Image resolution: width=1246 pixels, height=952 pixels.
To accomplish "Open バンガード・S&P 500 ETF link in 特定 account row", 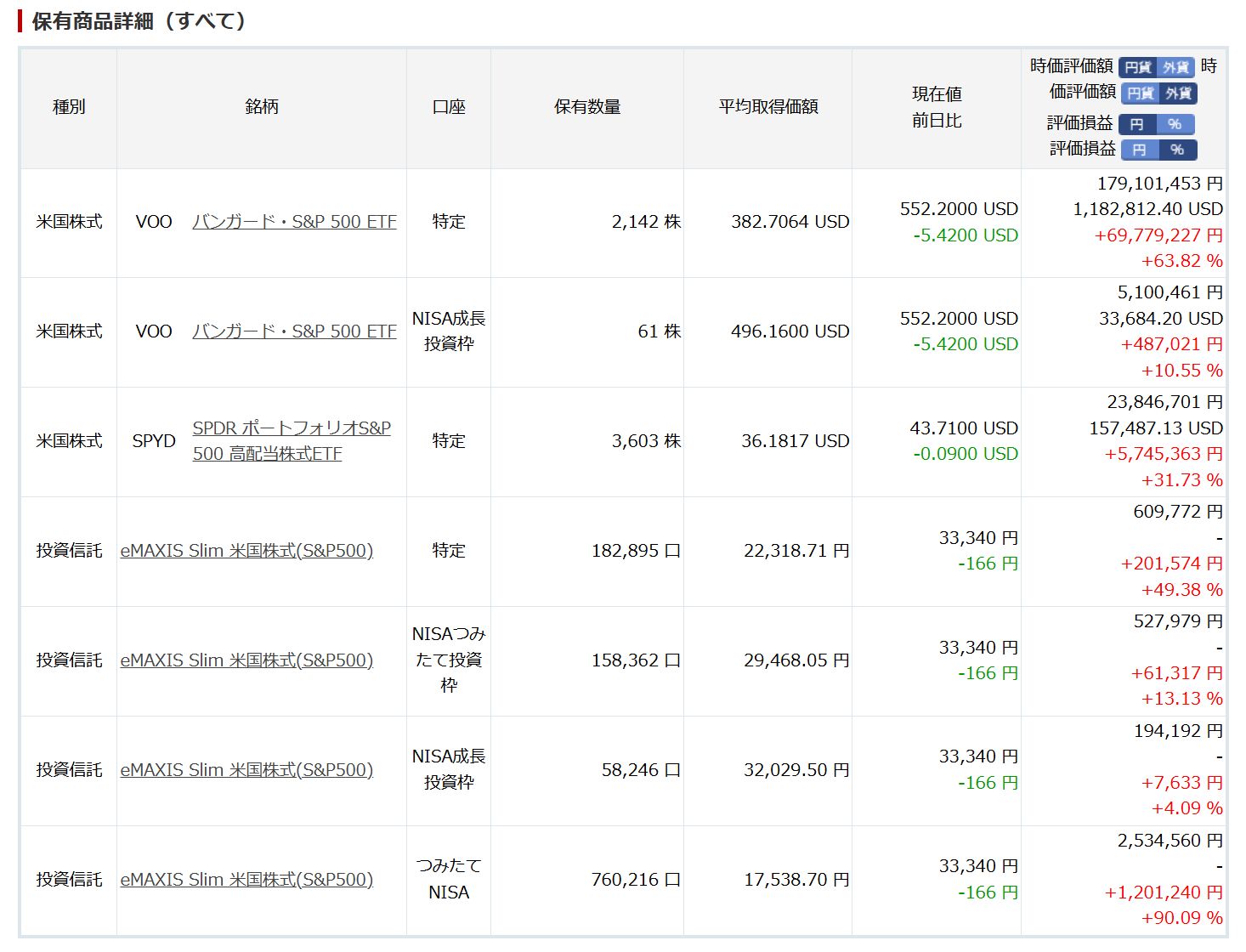I will tap(294, 222).
